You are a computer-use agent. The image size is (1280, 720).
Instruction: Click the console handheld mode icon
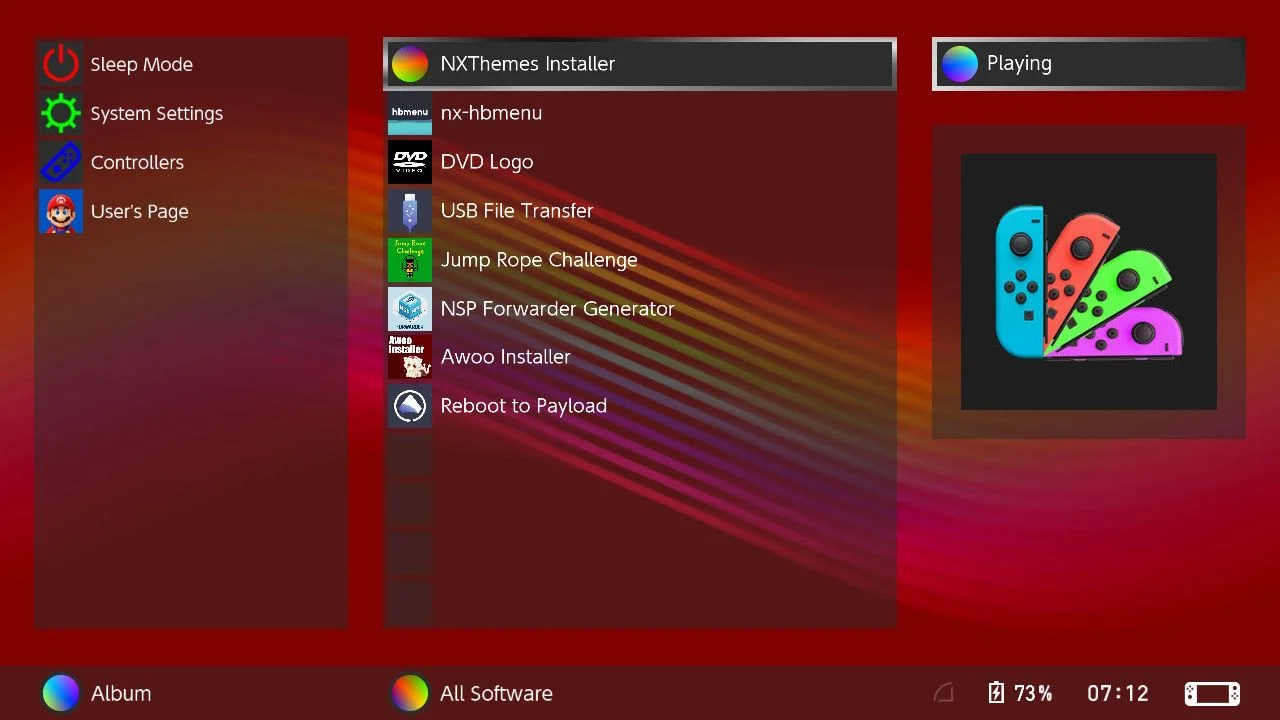1212,693
